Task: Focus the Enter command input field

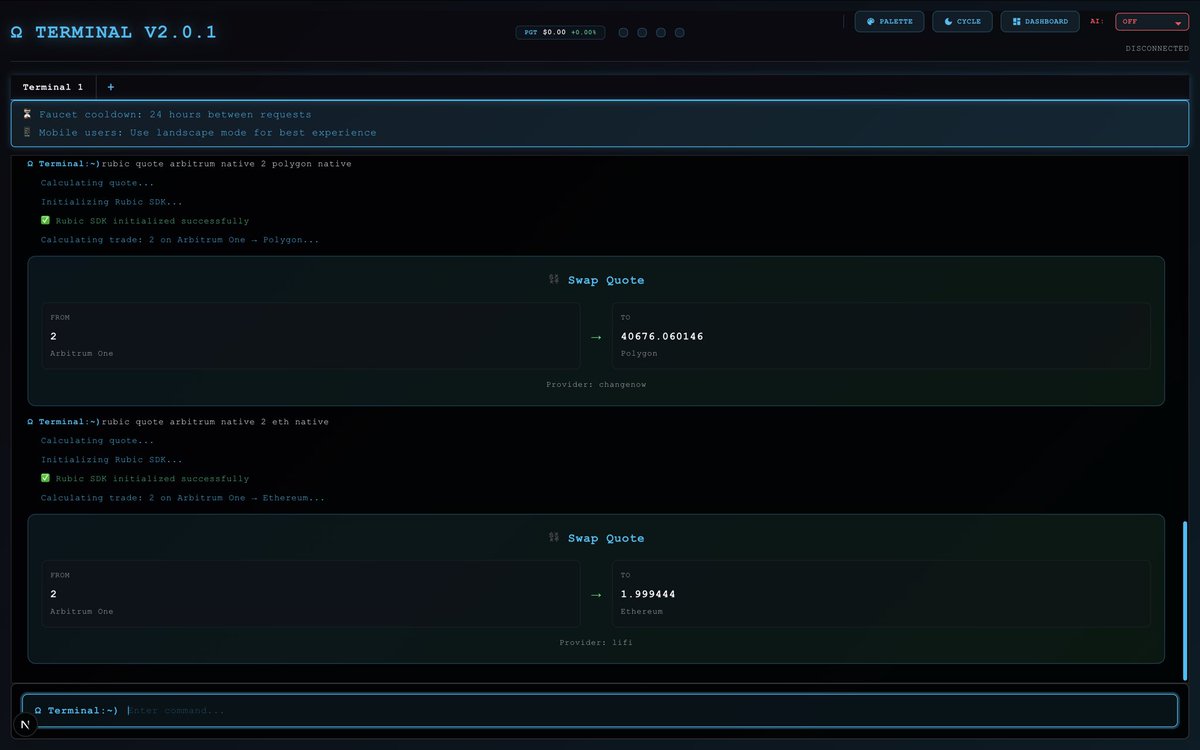Action: pos(600,710)
